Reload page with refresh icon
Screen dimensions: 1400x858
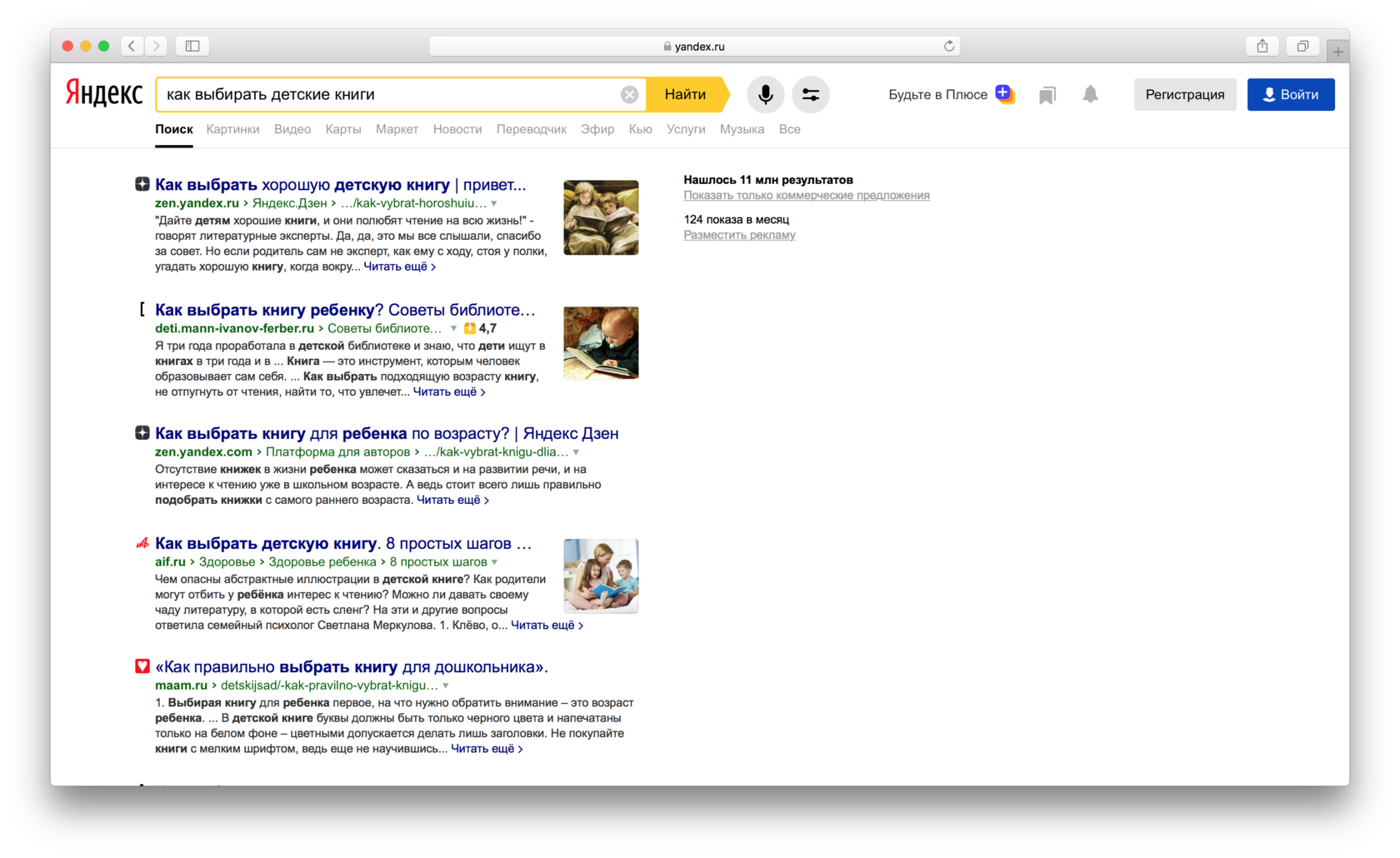948,46
